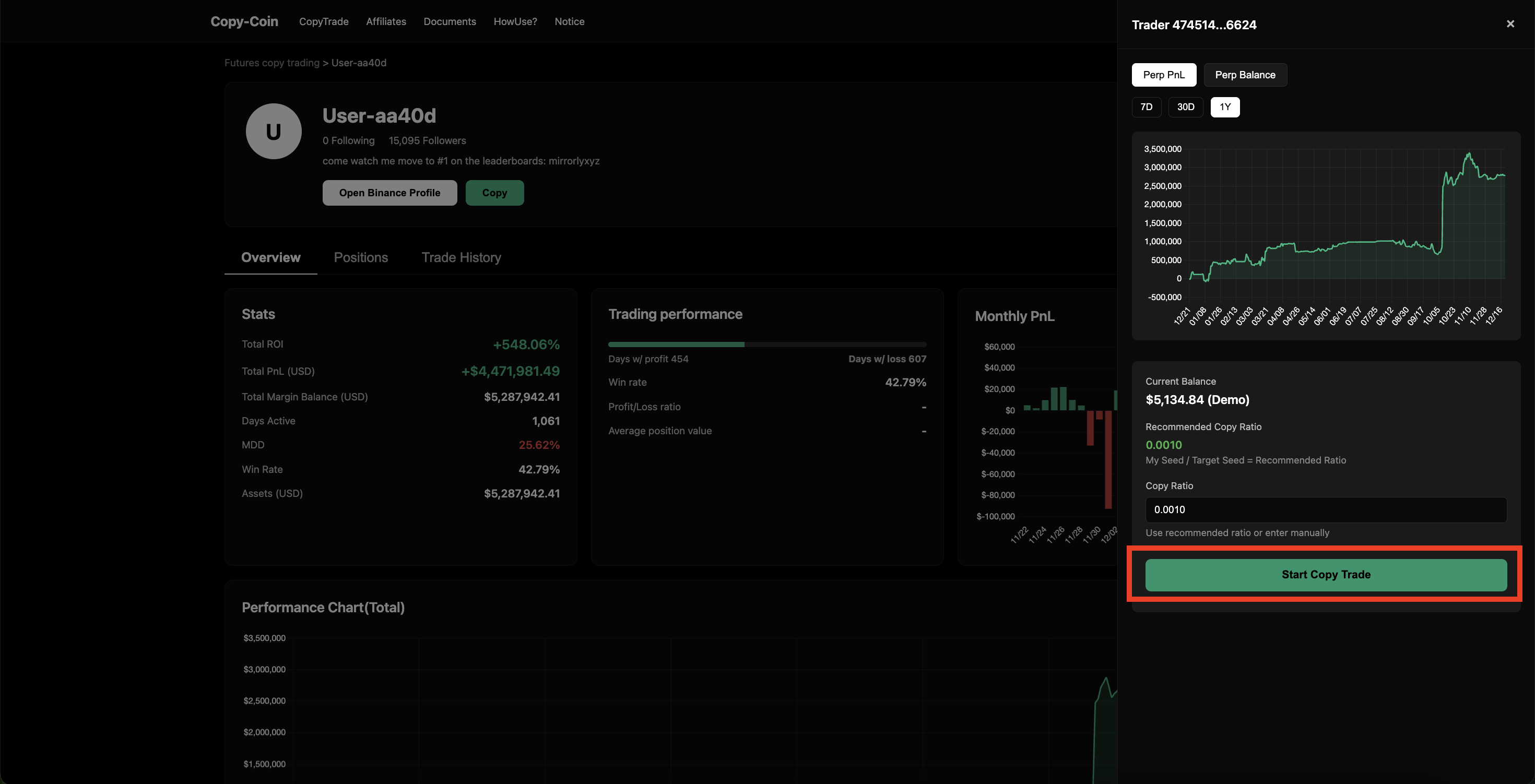Click Total PnL value +$4,471,981.49
This screenshot has height=784, width=1535.
coord(510,371)
